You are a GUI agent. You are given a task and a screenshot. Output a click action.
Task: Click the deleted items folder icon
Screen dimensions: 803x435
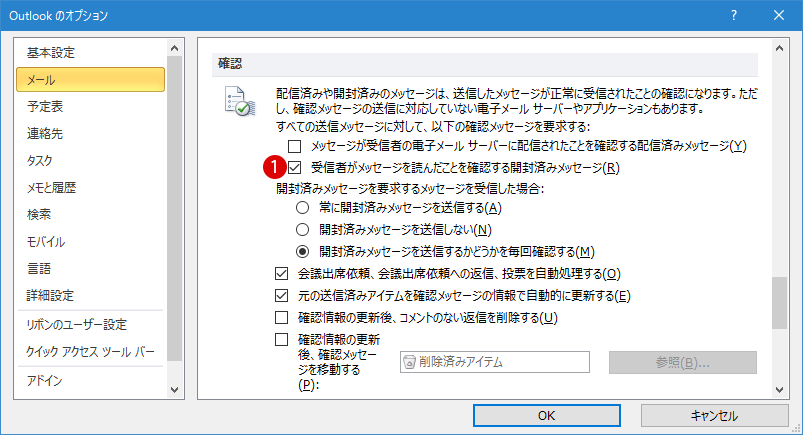[x=409, y=362]
